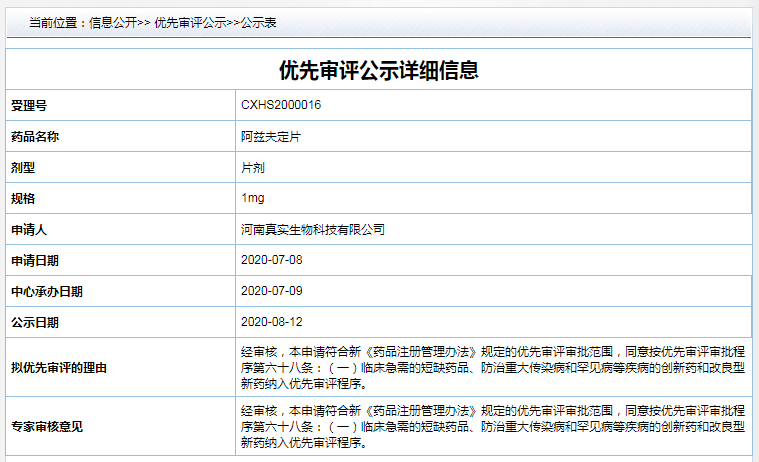759x462 pixels.
Task: Click the 拟优先审评的理由 label cell
Action: [x=121, y=367]
